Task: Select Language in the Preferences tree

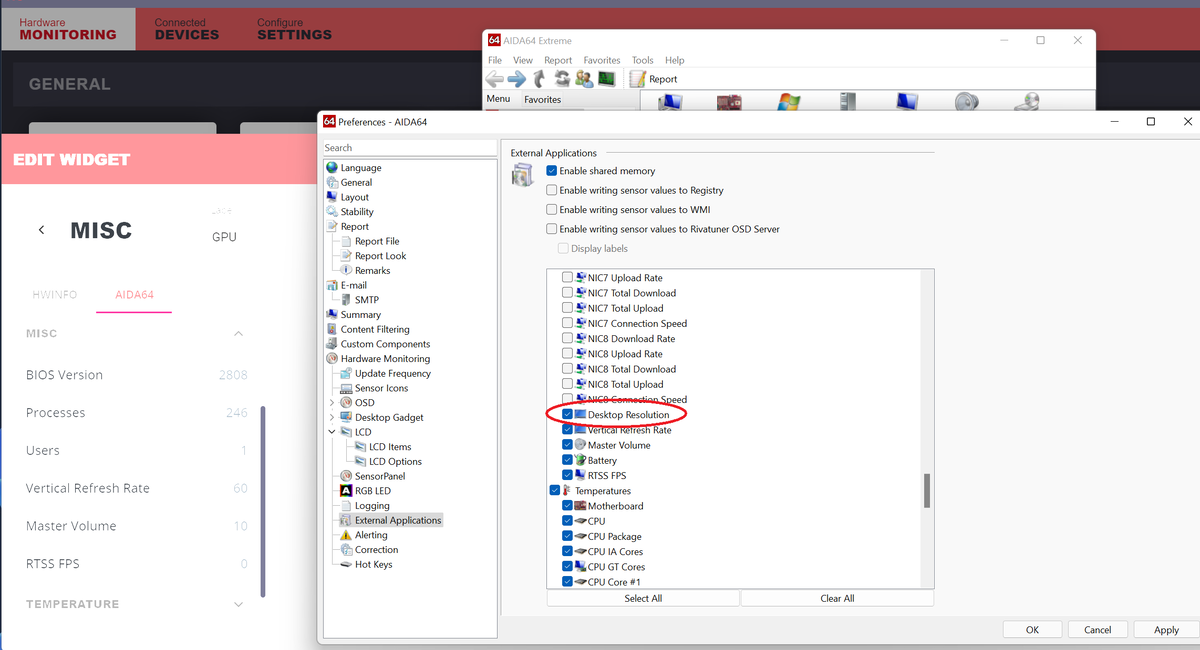Action: click(x=360, y=168)
